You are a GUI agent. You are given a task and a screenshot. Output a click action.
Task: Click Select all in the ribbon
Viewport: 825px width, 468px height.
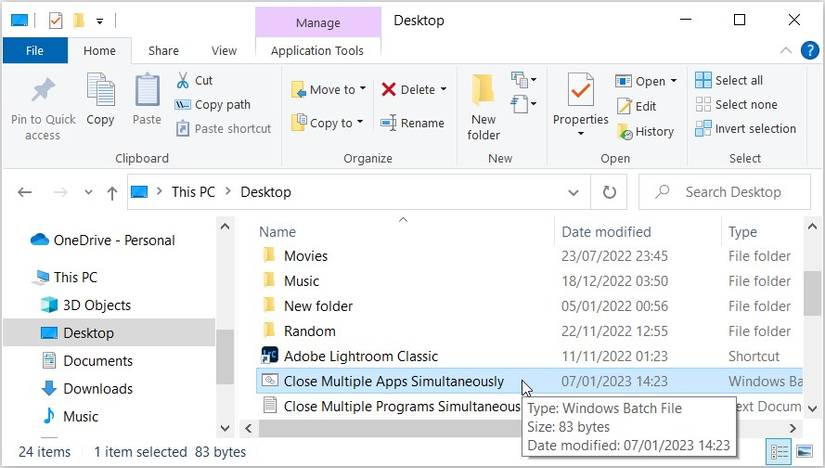738,80
